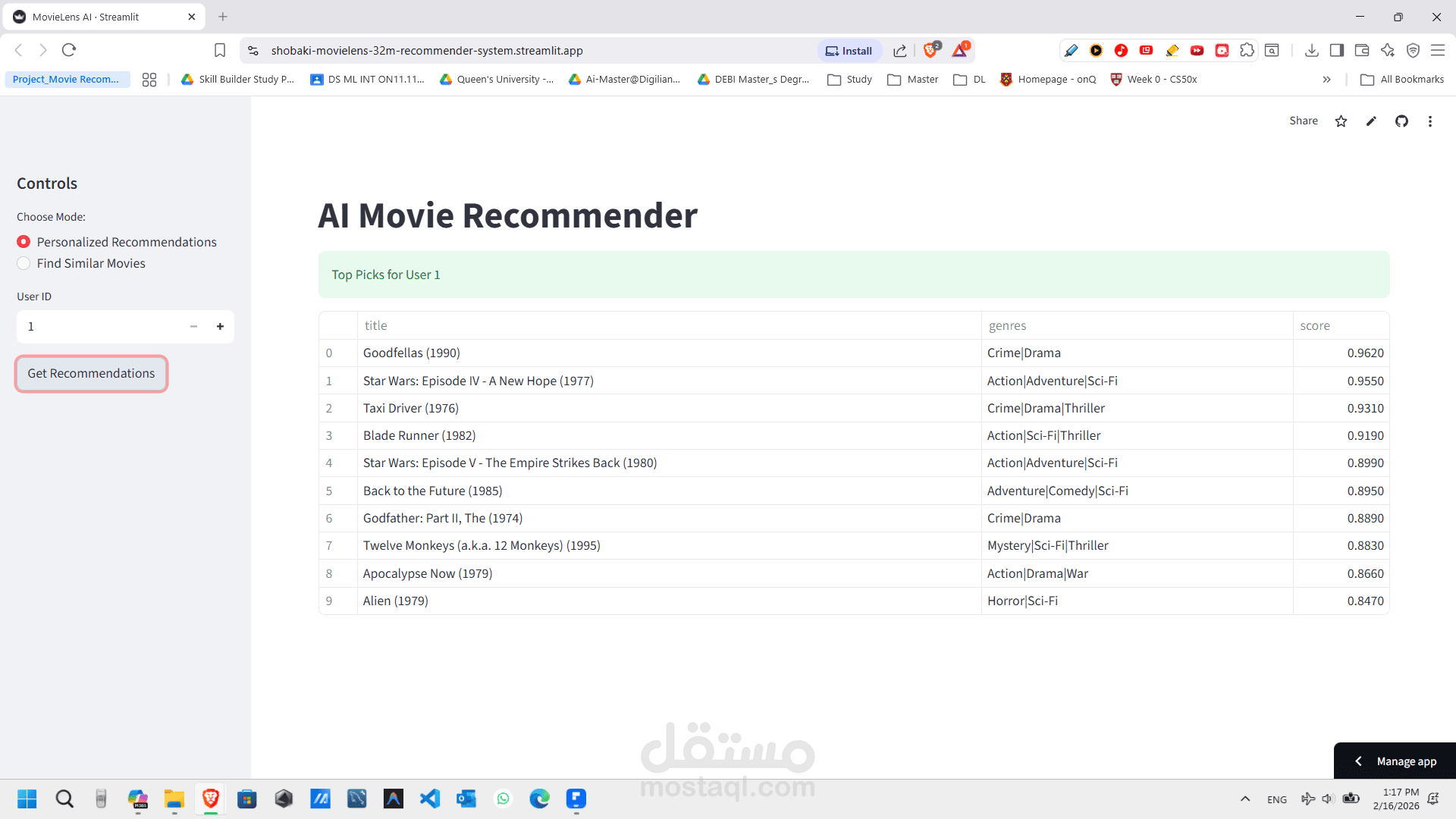Click the Share button
The width and height of the screenshot is (1456, 819).
pyautogui.click(x=1303, y=121)
